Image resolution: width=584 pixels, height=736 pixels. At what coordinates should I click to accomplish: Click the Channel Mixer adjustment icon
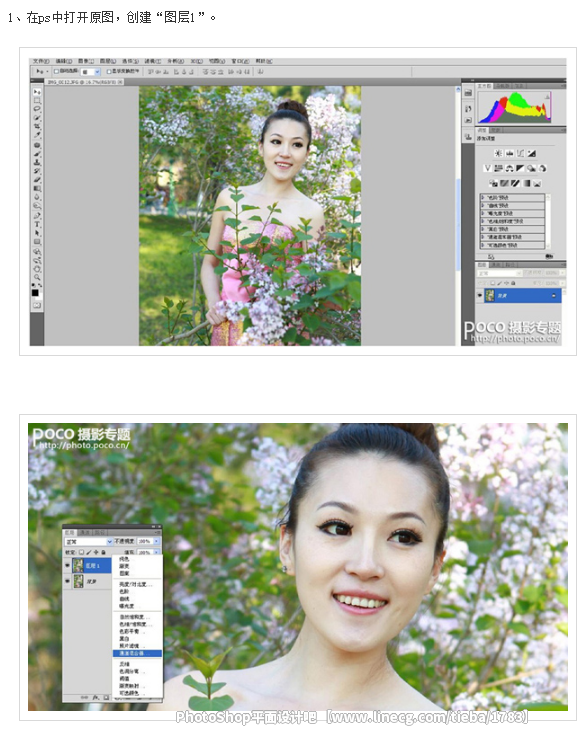click(x=543, y=168)
